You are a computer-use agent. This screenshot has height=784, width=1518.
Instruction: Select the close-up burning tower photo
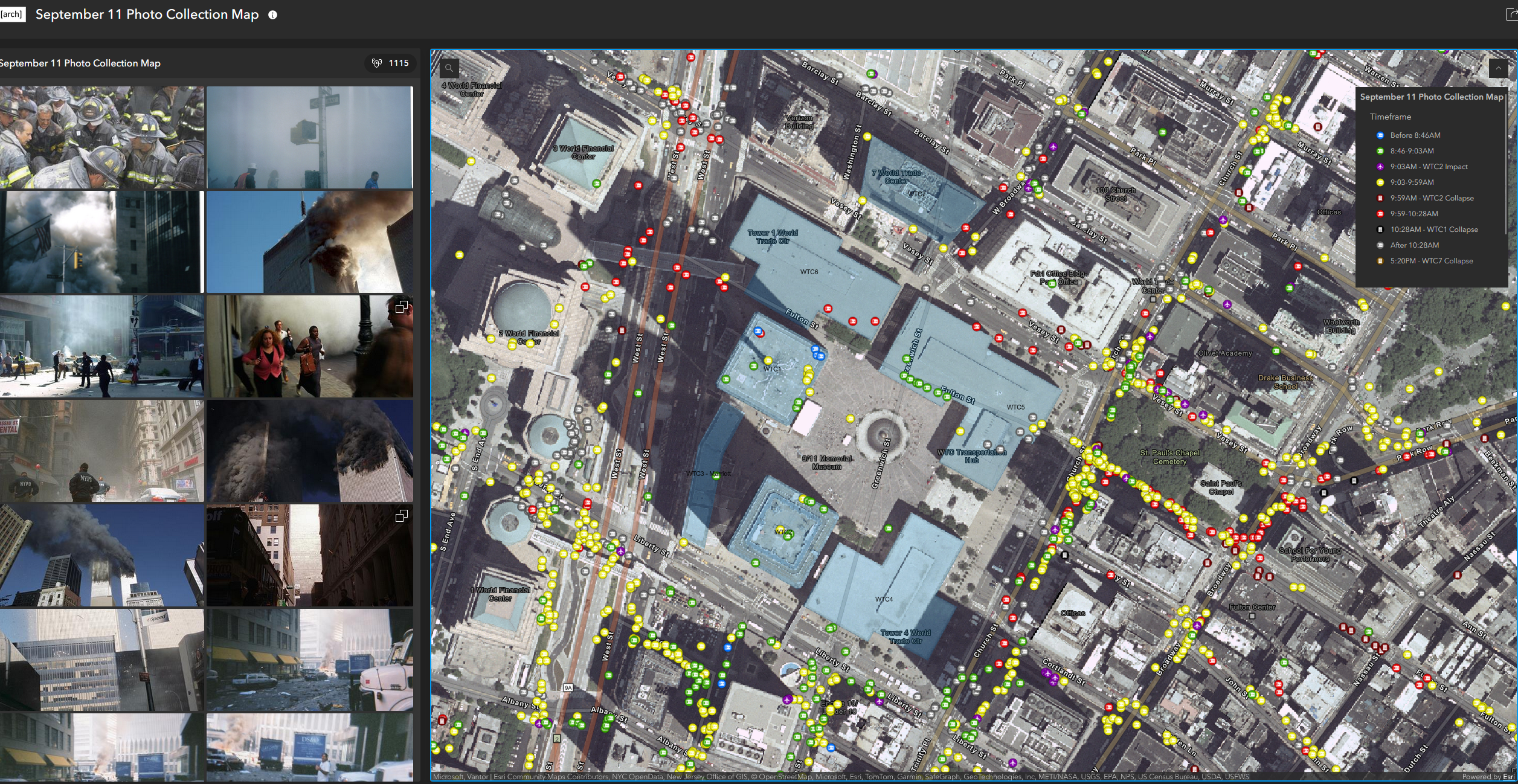pyautogui.click(x=310, y=242)
